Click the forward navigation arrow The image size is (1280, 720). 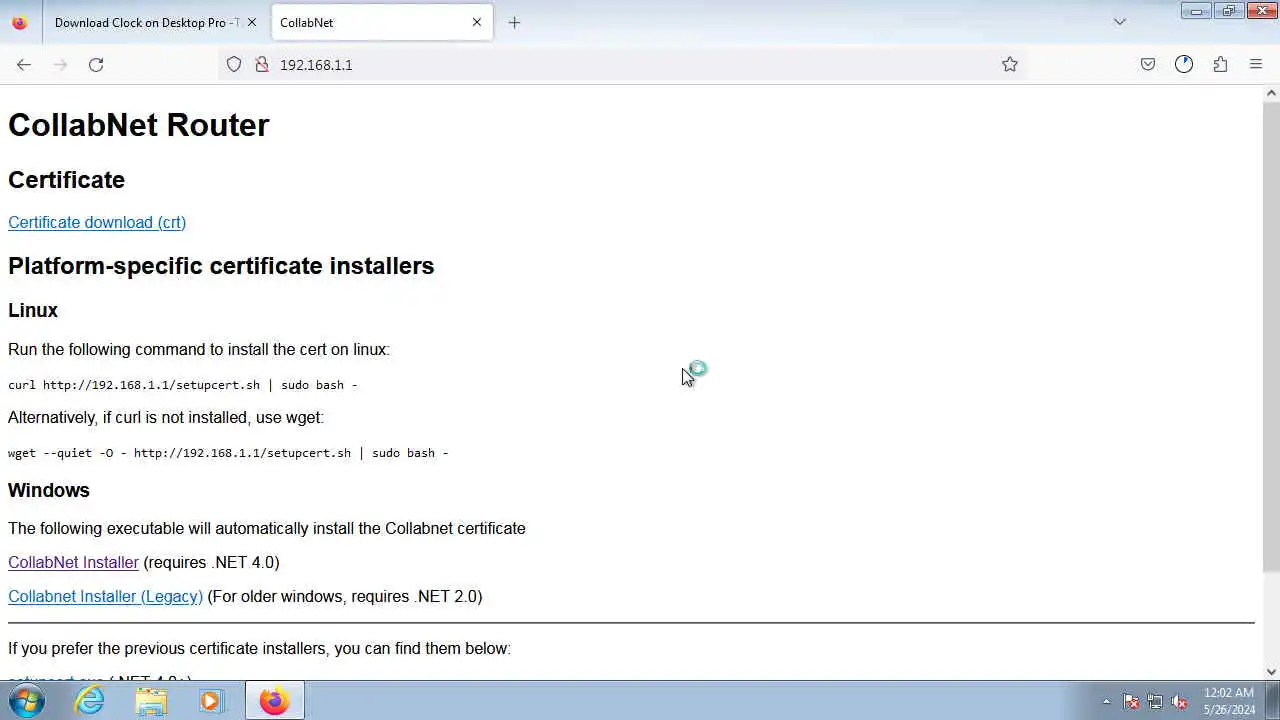[x=60, y=64]
